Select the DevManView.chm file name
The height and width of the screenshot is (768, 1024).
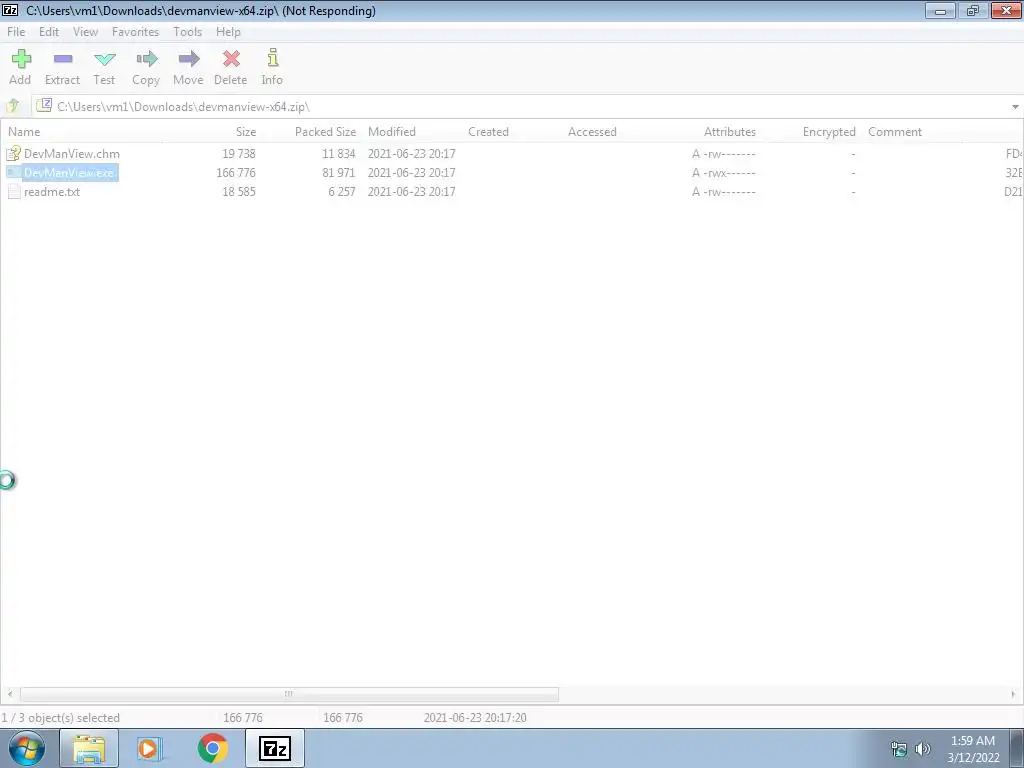(72, 153)
